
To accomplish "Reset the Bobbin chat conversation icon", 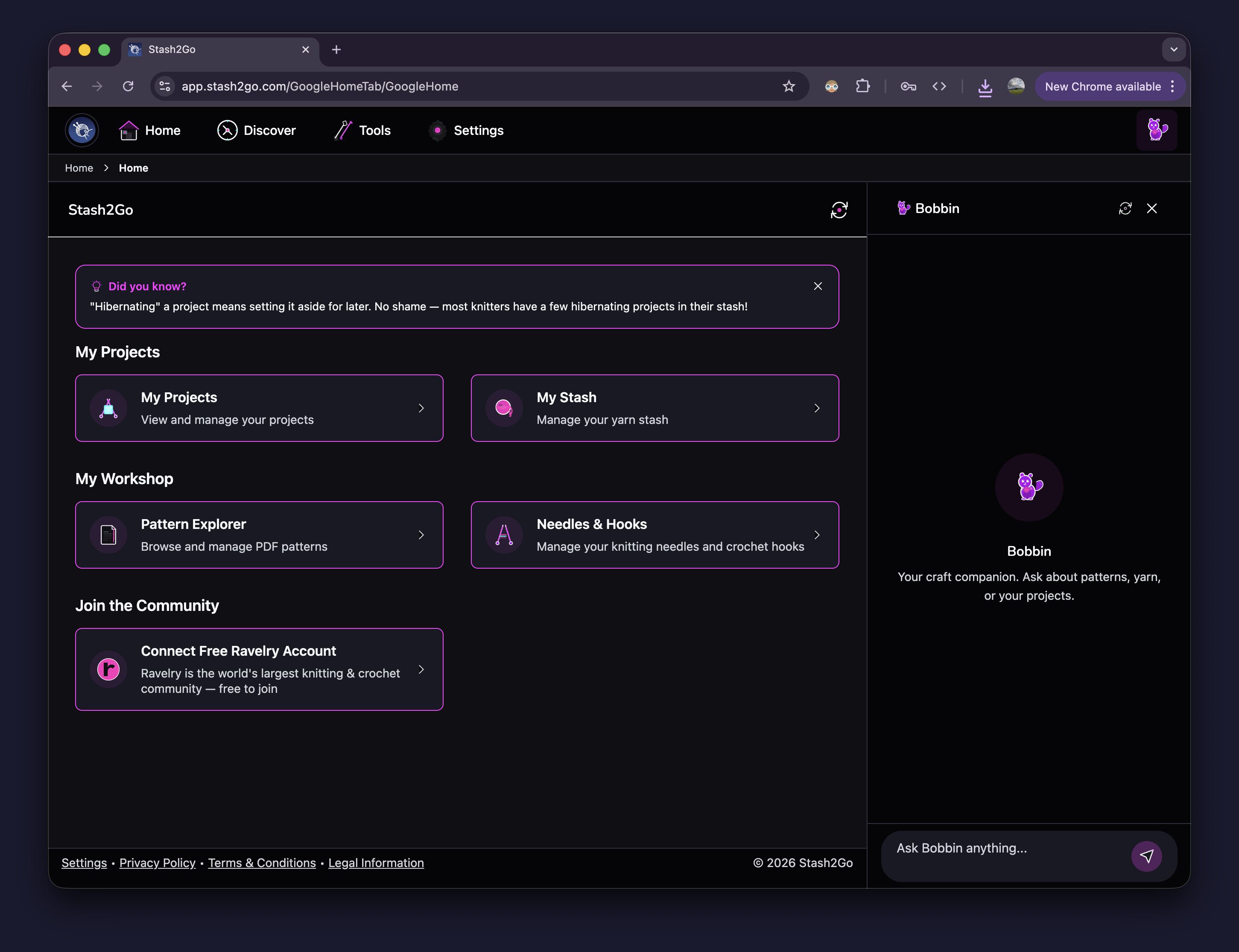I will tap(1125, 208).
